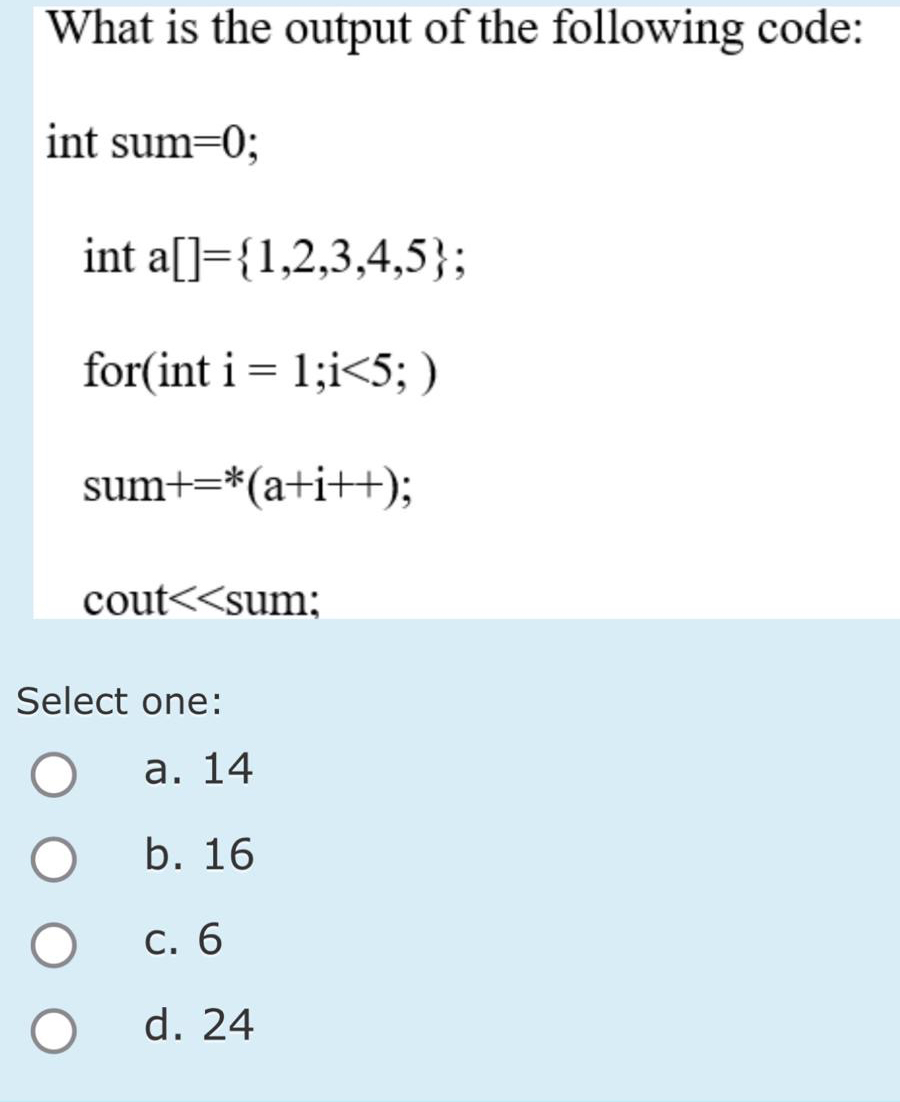
Task: Click the question title text
Action: pyautogui.click(x=450, y=30)
